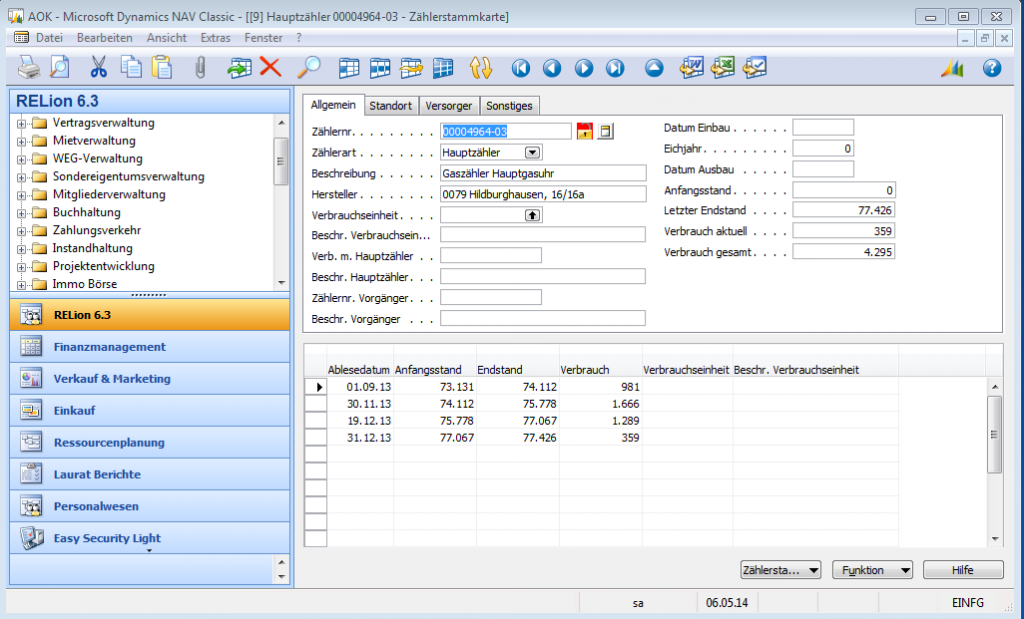The width and height of the screenshot is (1024, 619).
Task: Open the Zählerart dropdown
Action: point(533,152)
